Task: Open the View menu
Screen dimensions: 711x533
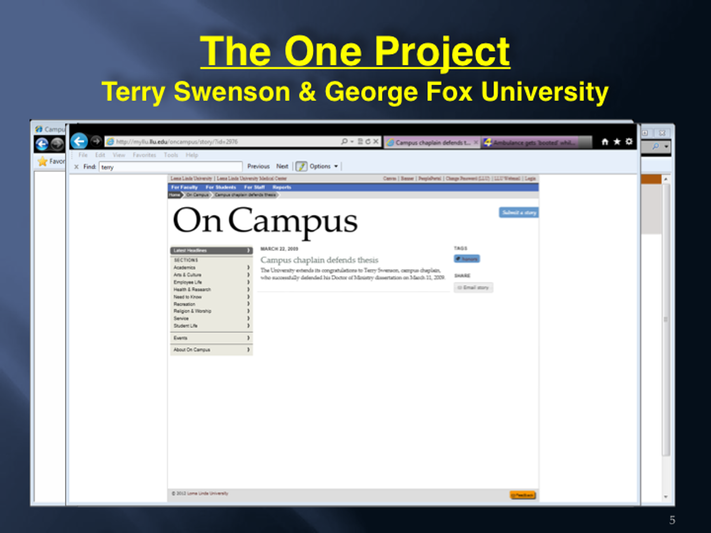Action: (x=119, y=155)
